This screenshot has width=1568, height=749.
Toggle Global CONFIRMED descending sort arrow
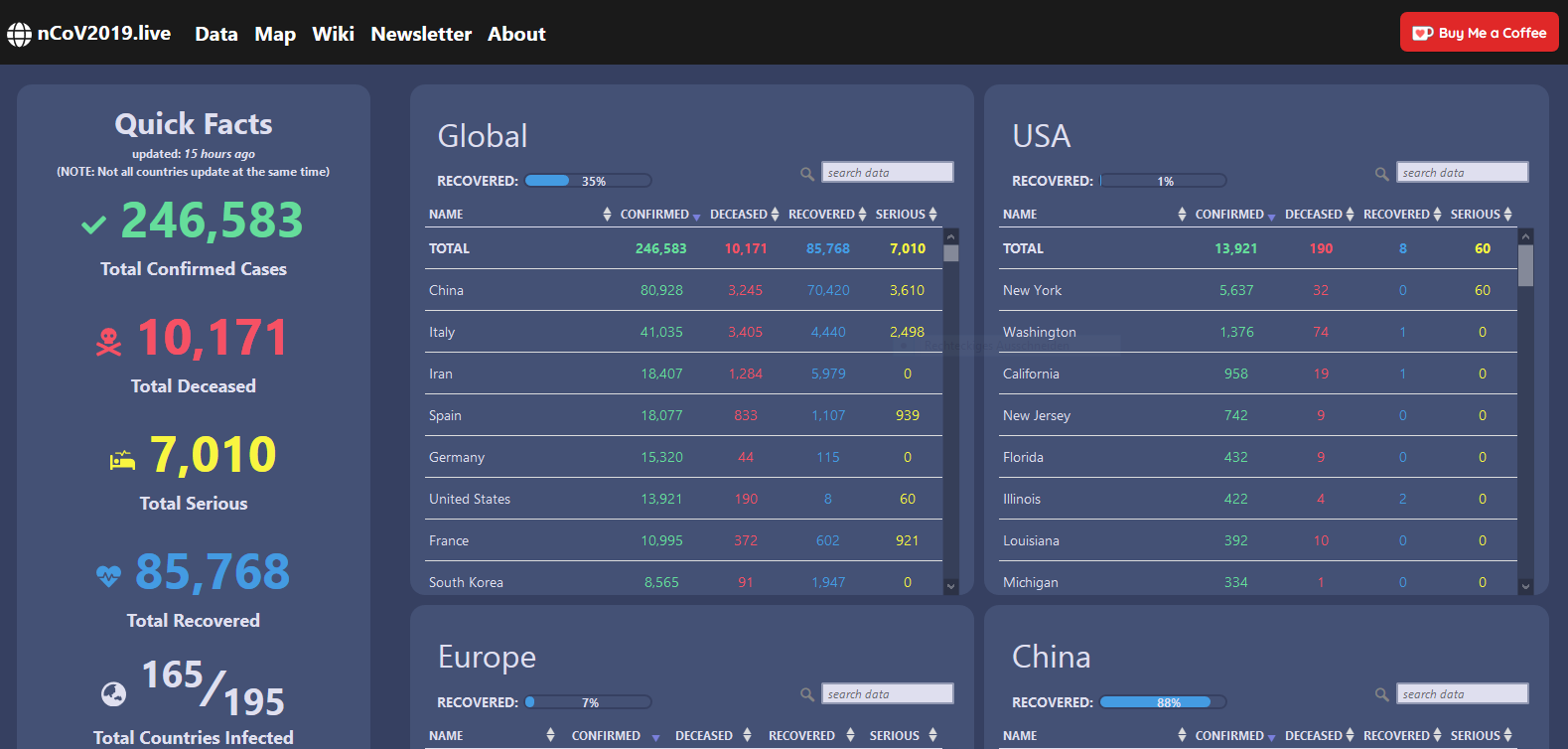tap(696, 217)
